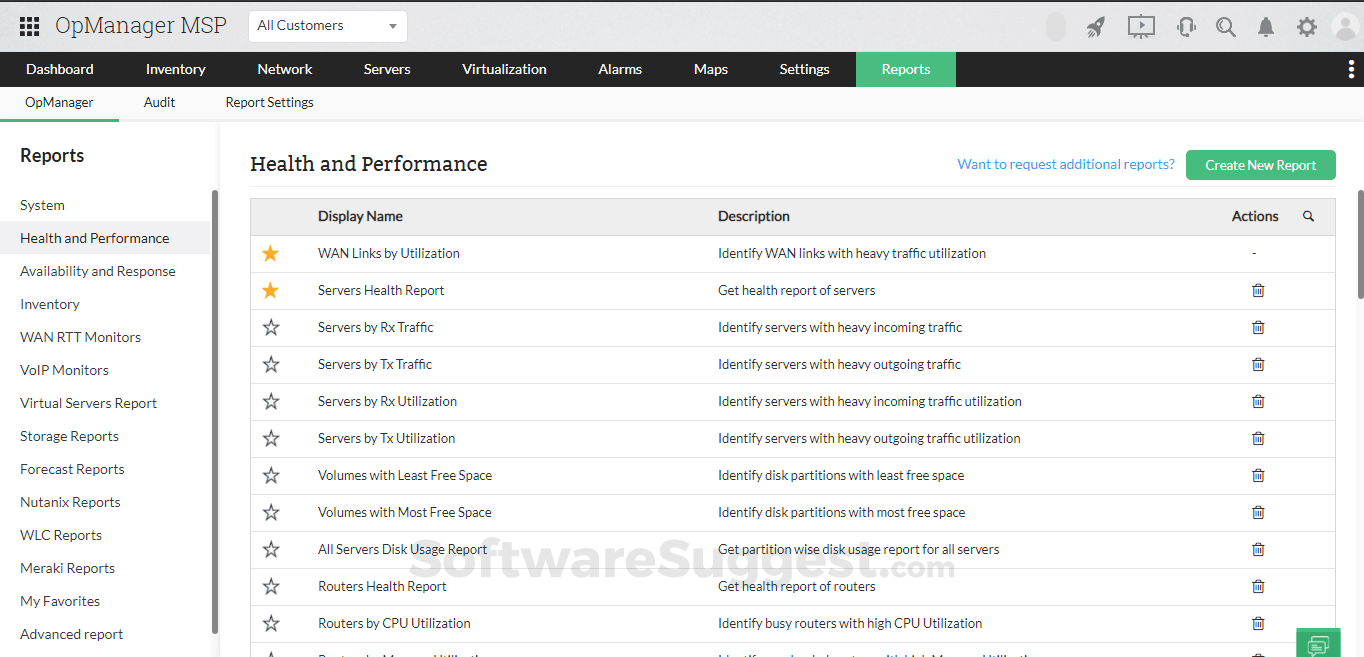Delete the Servers Health Report via trash icon

[1257, 290]
